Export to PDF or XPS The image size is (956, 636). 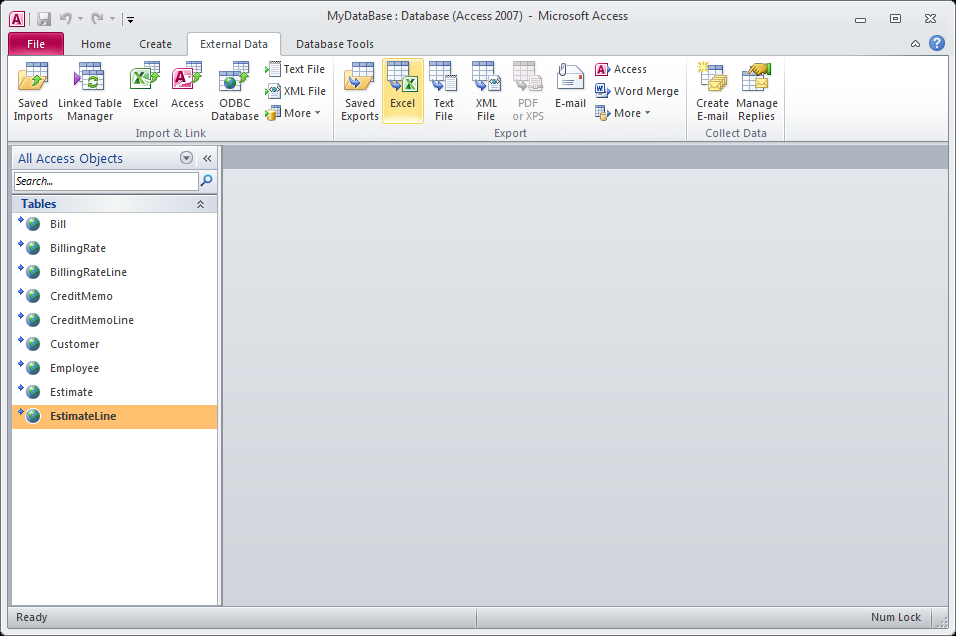pos(528,91)
